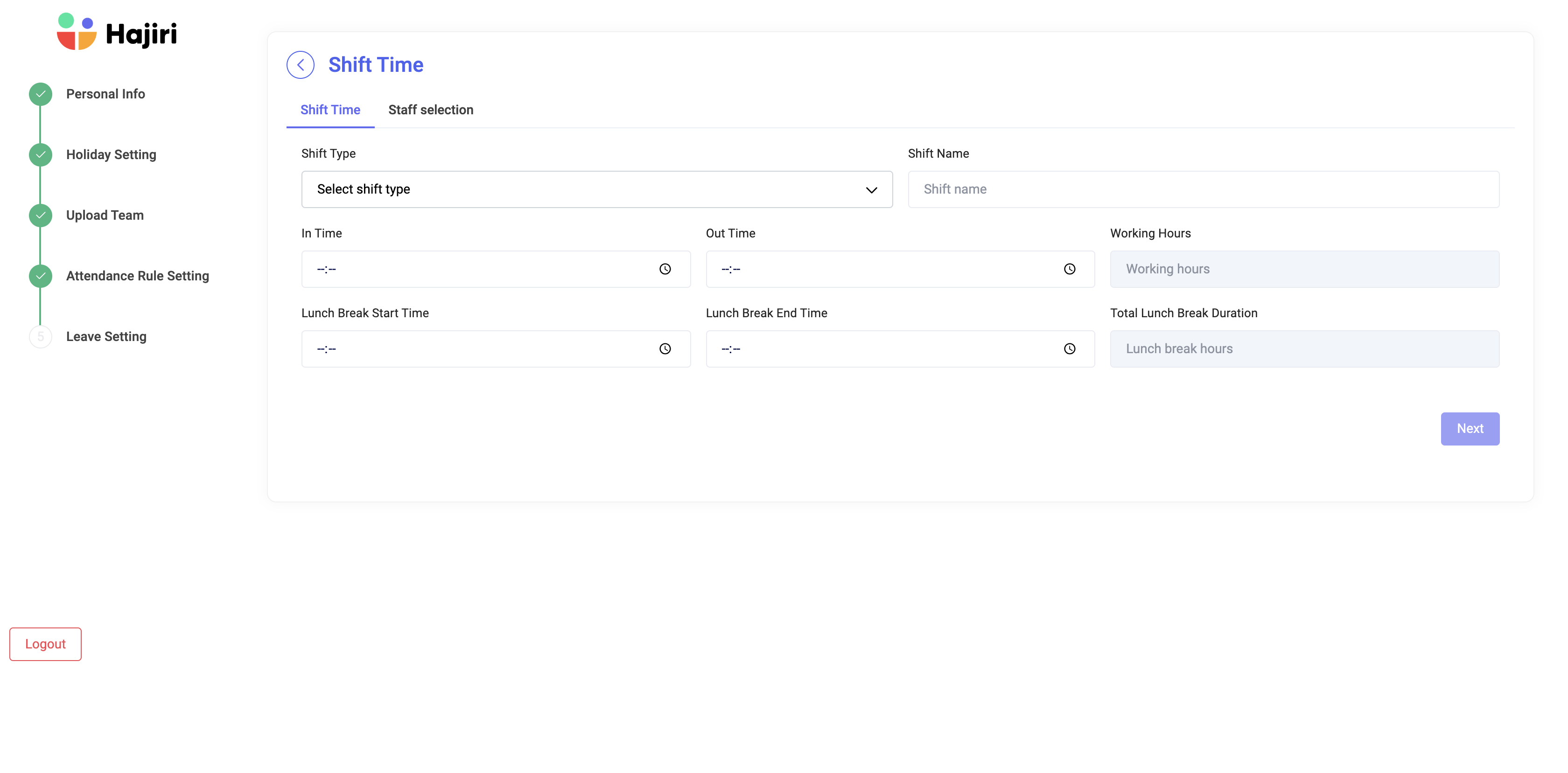Go to Holiday Setting step
1568x773 pixels.
[111, 154]
